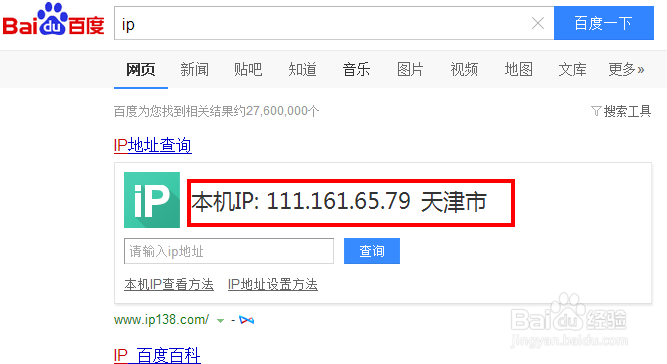
Task: Click the blue icon after www.ip138.com
Action: click(x=246, y=320)
